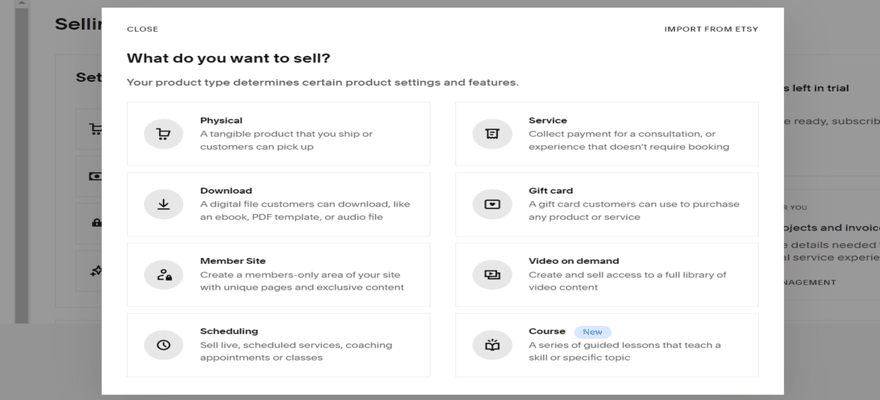The height and width of the screenshot is (400, 880).
Task: Select the Course title
Action: point(547,331)
